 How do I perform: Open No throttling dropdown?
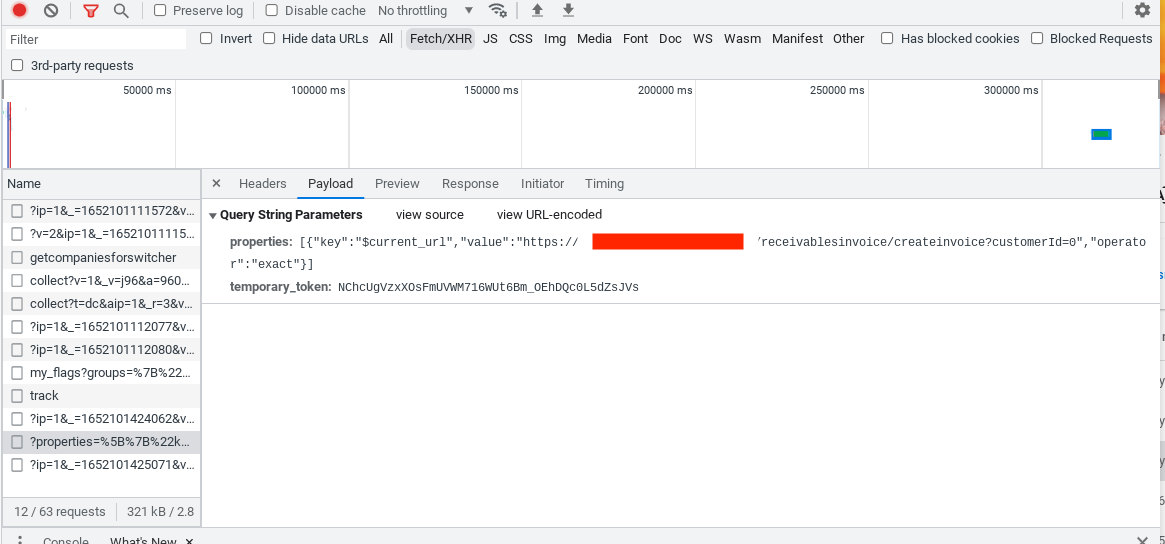[426, 10]
